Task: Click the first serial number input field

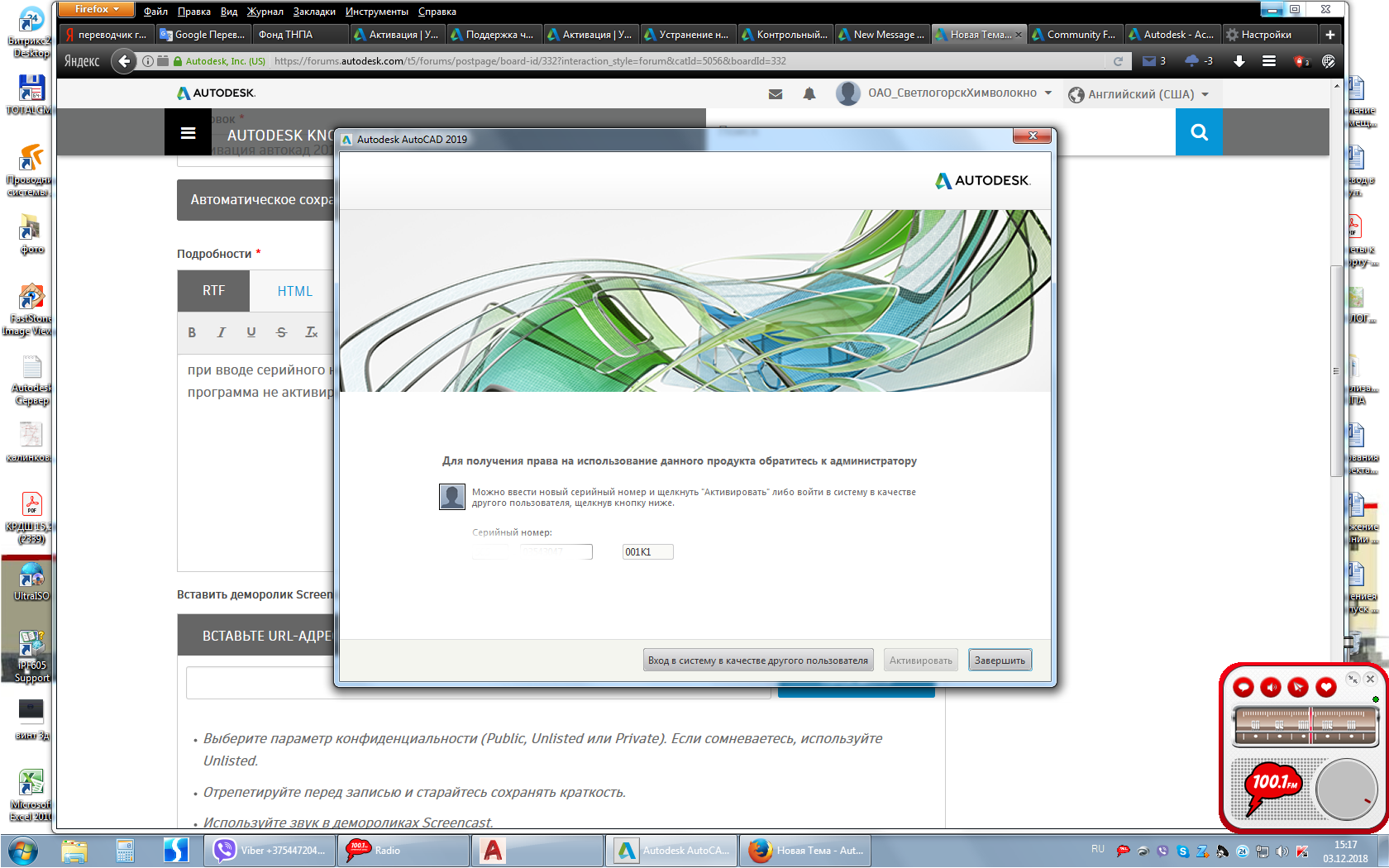Action: [492, 552]
